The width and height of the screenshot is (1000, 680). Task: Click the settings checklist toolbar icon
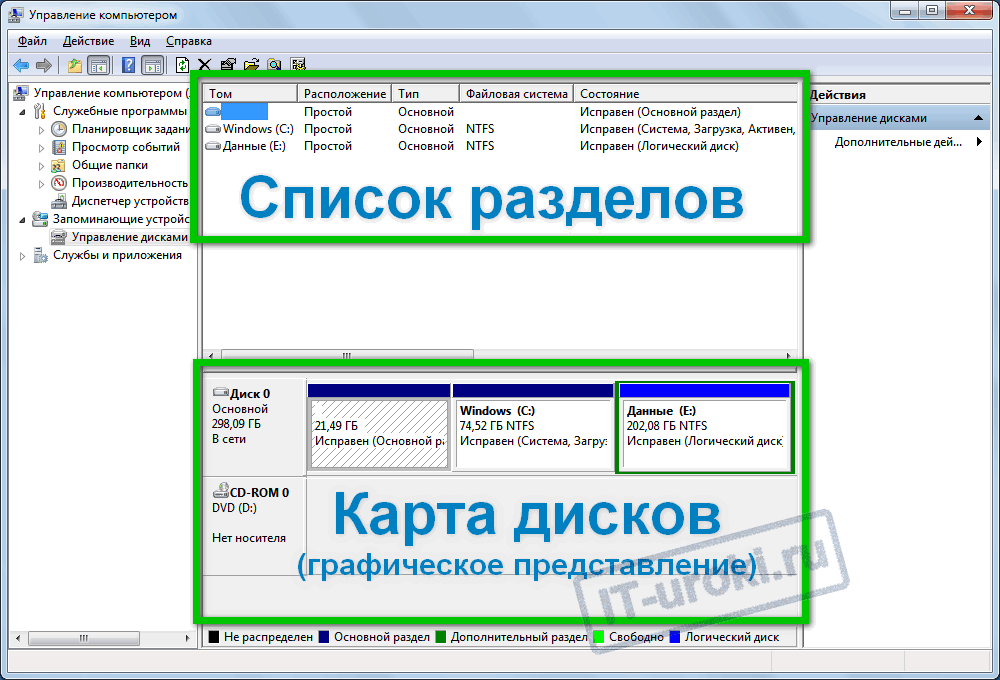(298, 65)
